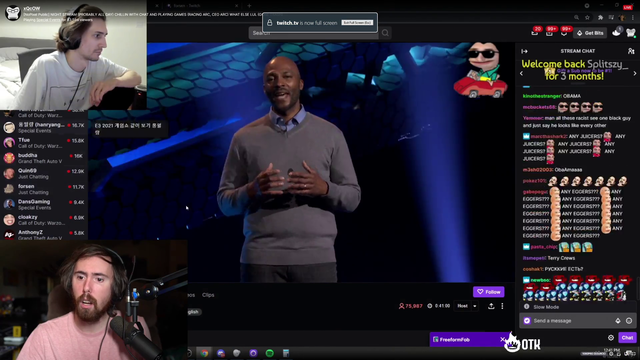Viewport: 640px width, 360px height.
Task: Click the FreeformFob popup label
Action: 454,340
